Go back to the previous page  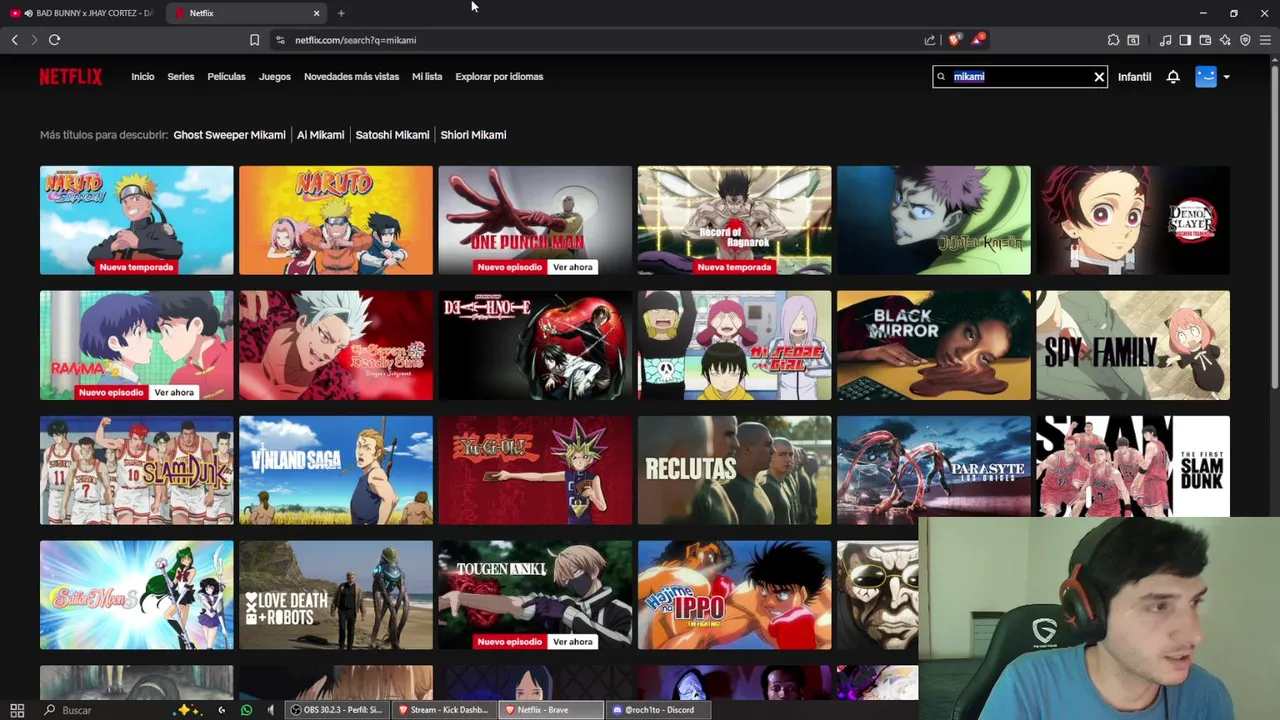(x=14, y=40)
